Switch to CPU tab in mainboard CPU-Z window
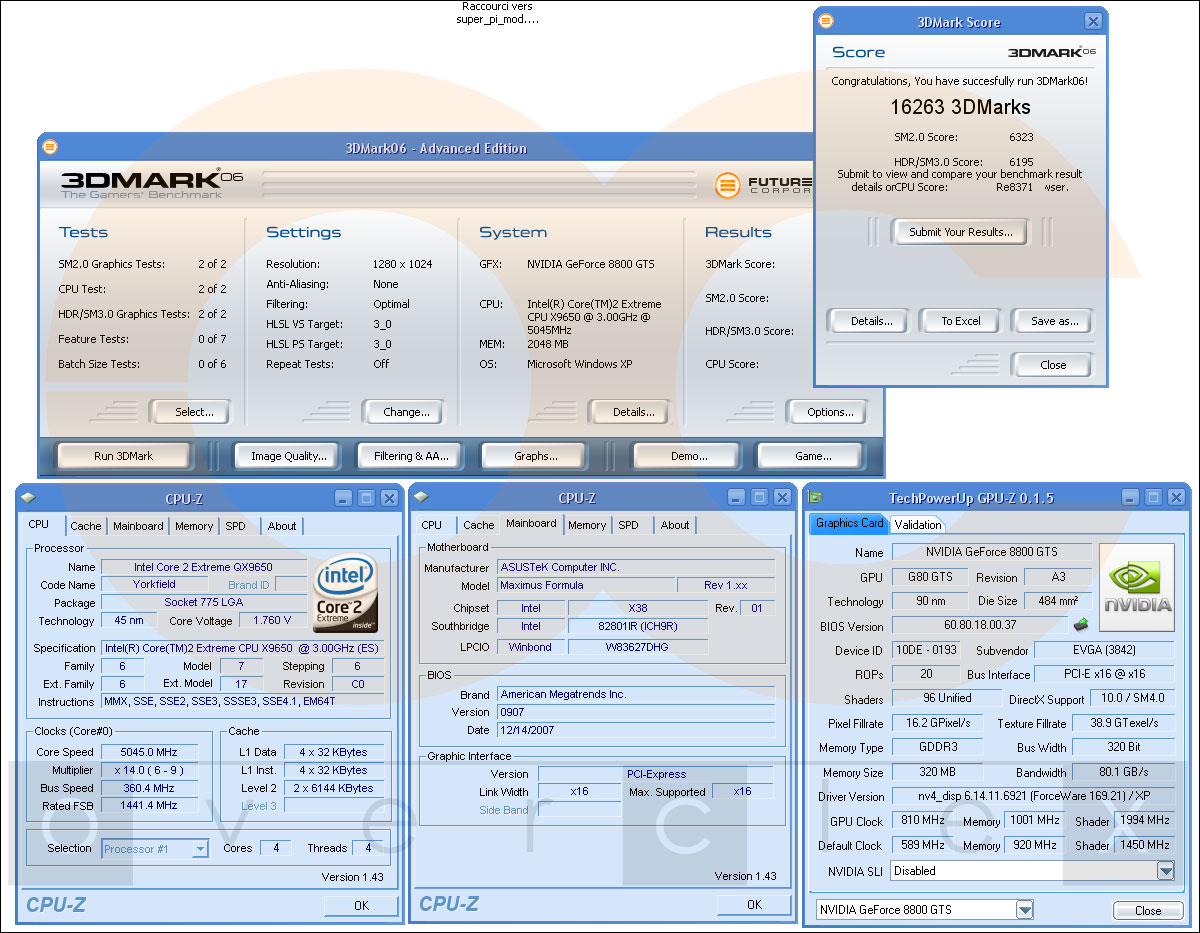 point(432,525)
